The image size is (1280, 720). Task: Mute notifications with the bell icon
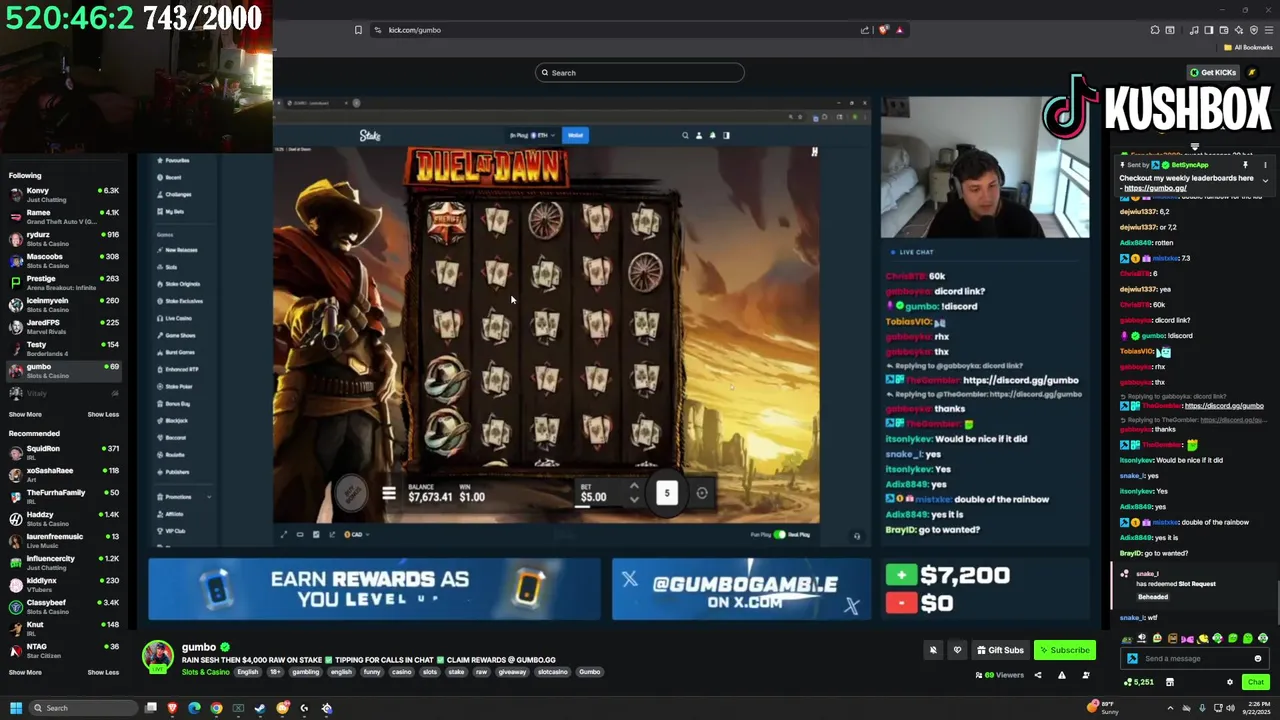pos(933,650)
